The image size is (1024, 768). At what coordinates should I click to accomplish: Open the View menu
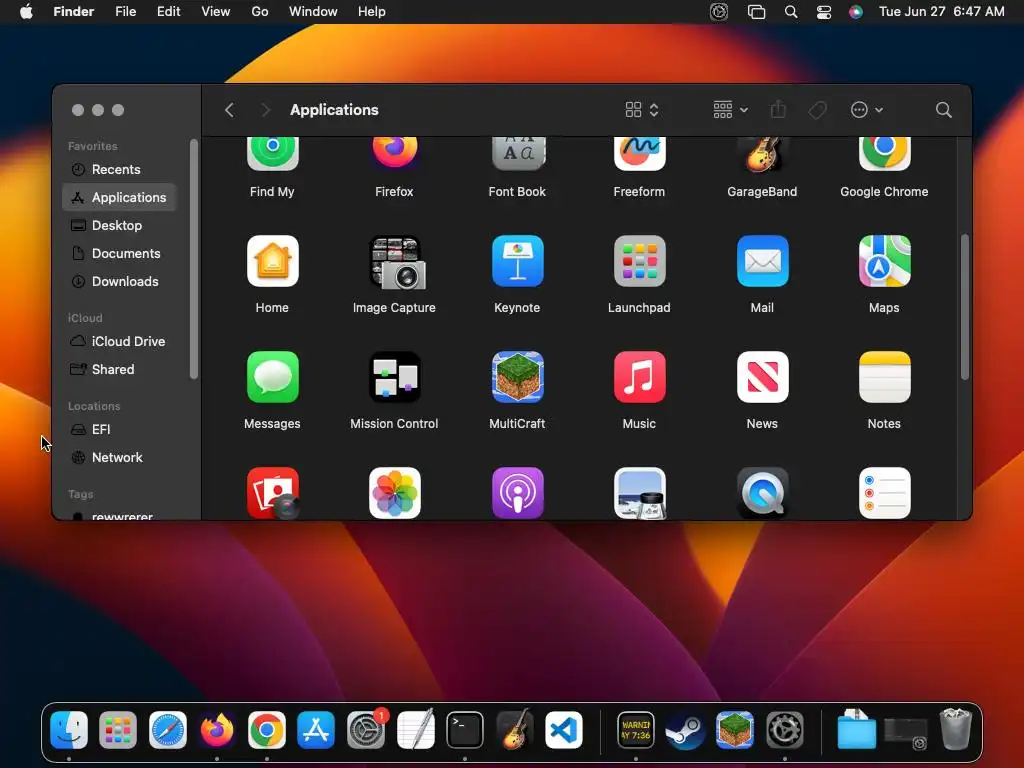(x=216, y=12)
